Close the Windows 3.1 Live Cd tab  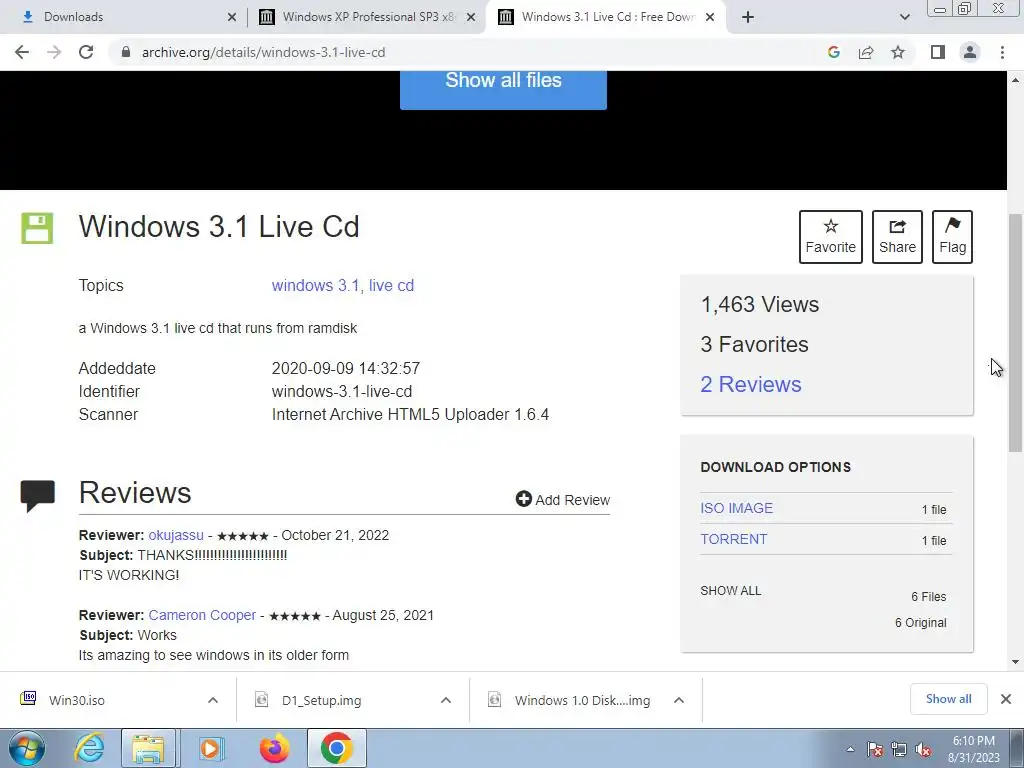tap(711, 17)
